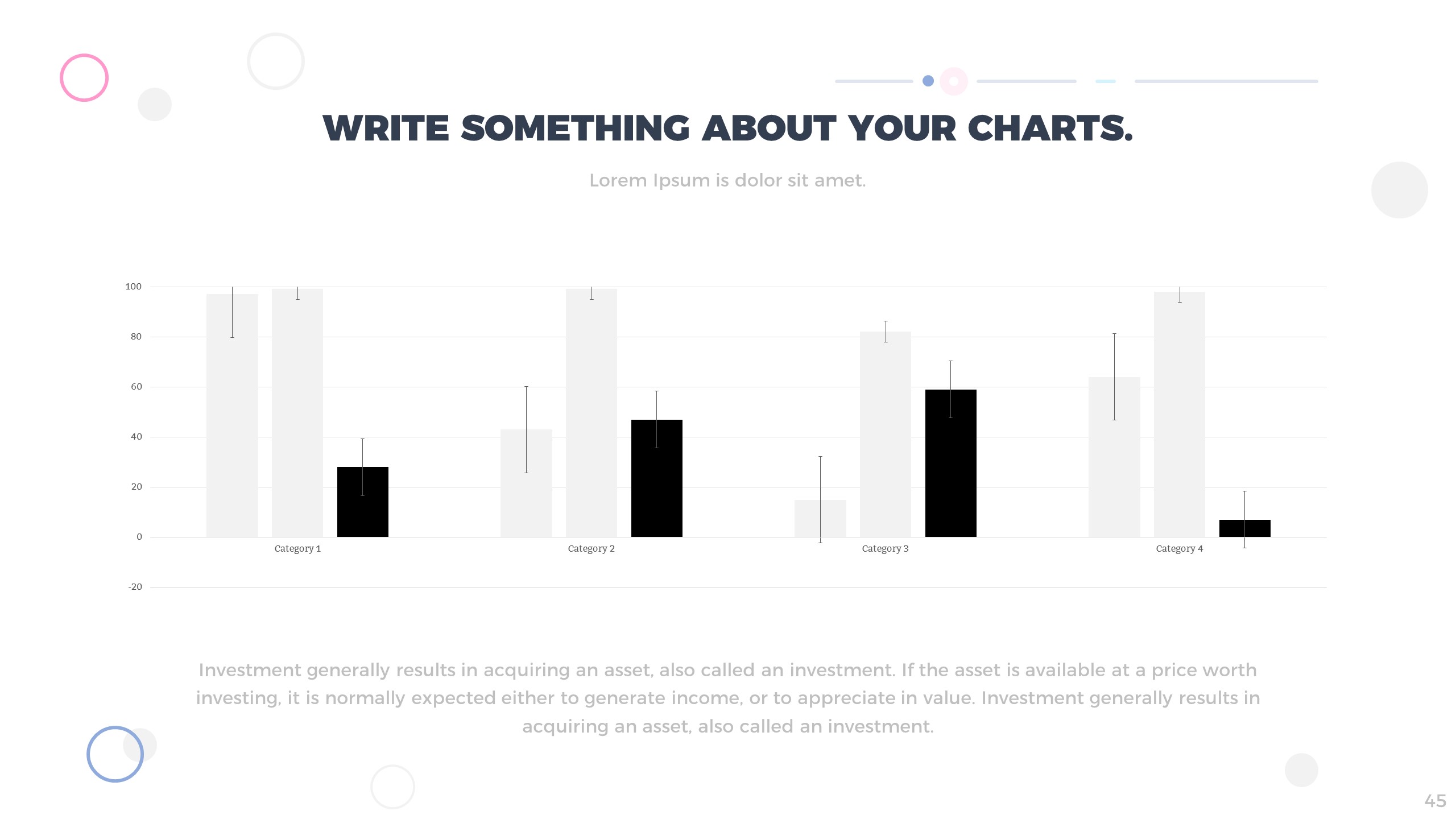Click the blue outlined circle
The height and width of the screenshot is (819, 1456).
(x=115, y=754)
